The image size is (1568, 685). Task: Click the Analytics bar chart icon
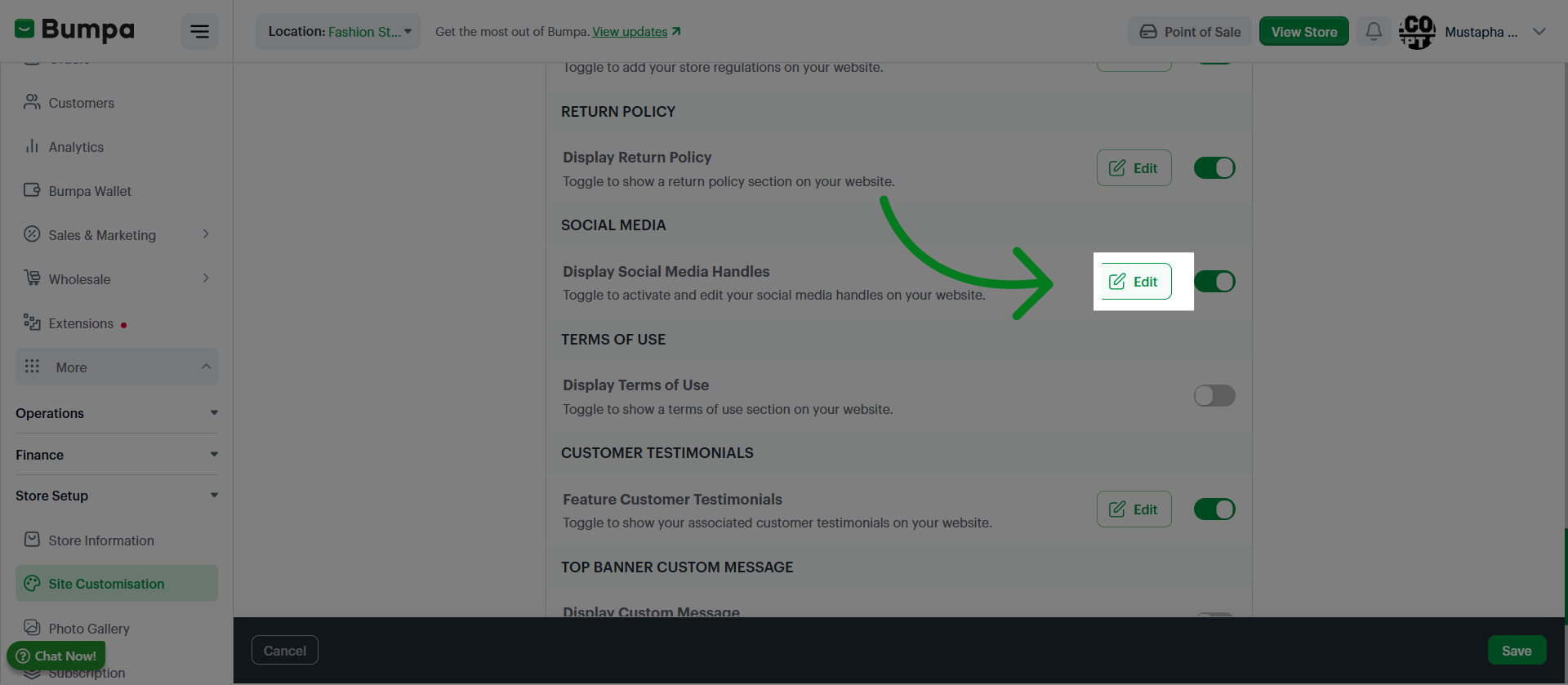[x=32, y=146]
